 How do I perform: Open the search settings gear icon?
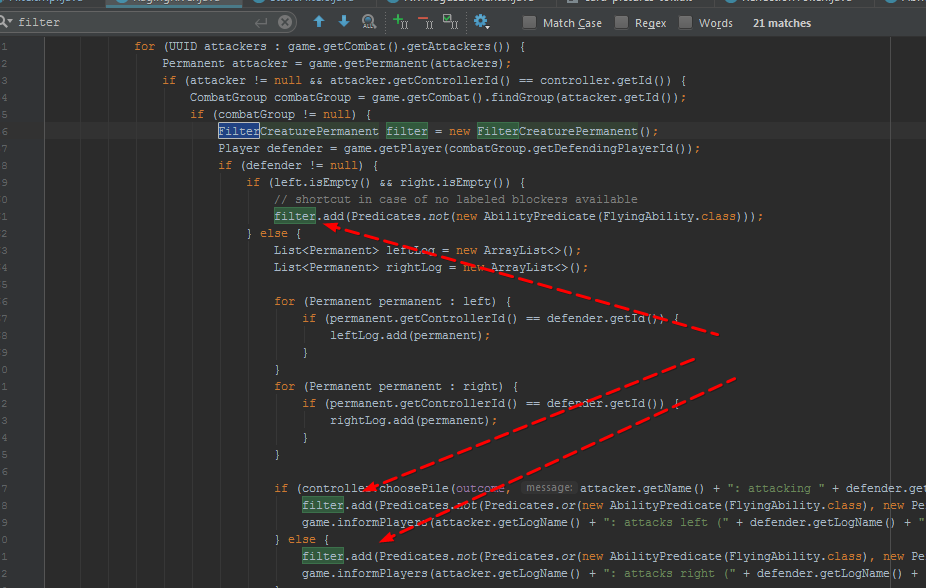click(479, 20)
